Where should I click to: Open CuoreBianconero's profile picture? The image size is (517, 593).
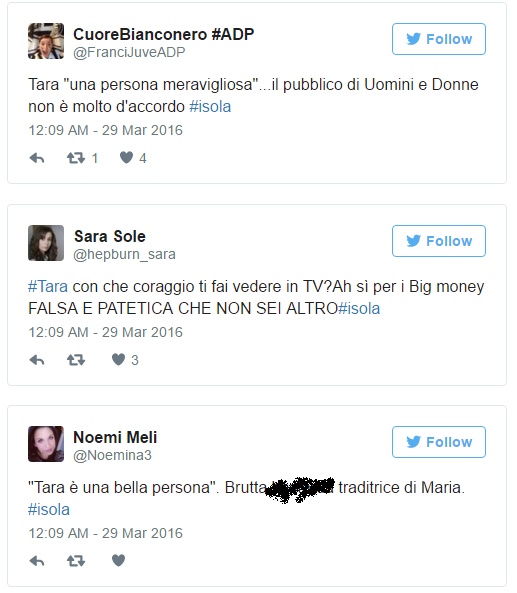click(46, 41)
